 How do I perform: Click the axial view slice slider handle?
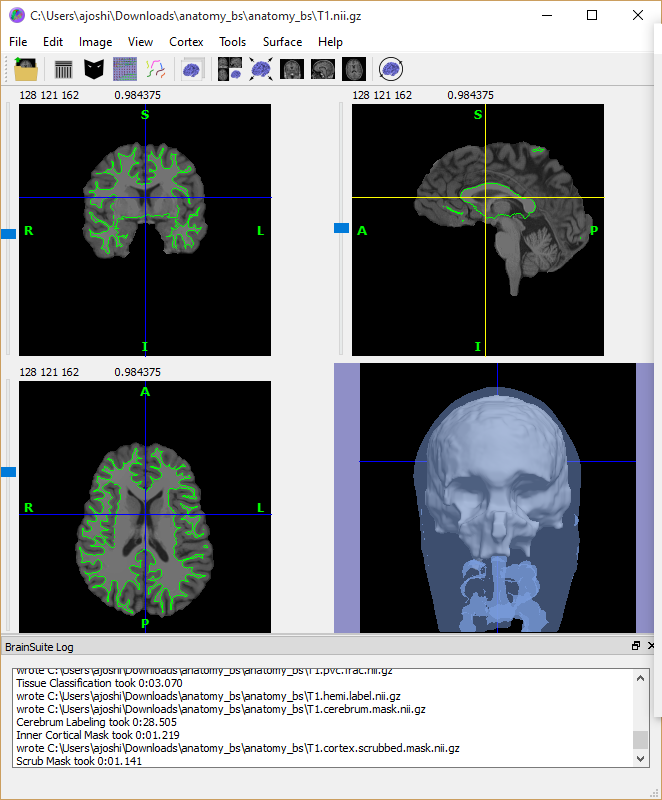9,471
